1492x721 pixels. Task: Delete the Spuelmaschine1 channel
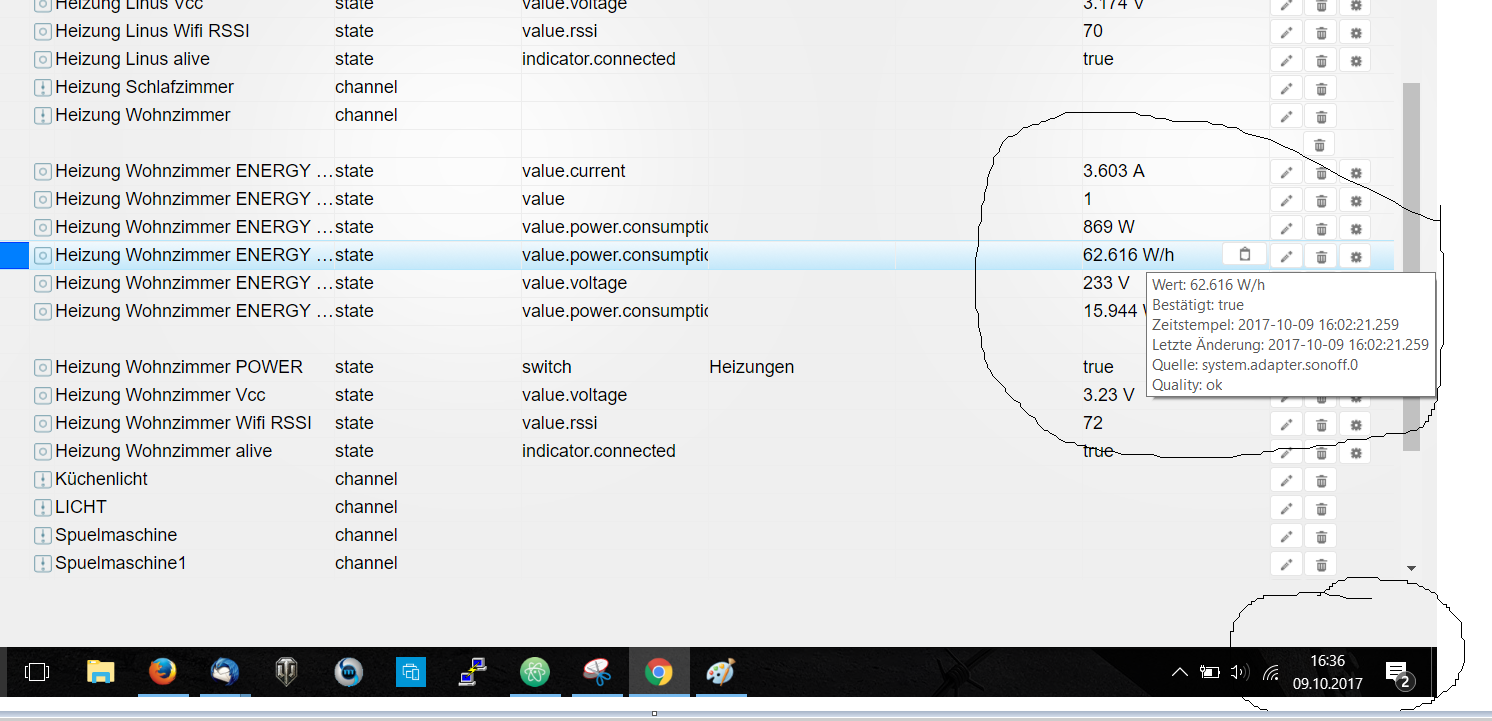(x=1321, y=564)
